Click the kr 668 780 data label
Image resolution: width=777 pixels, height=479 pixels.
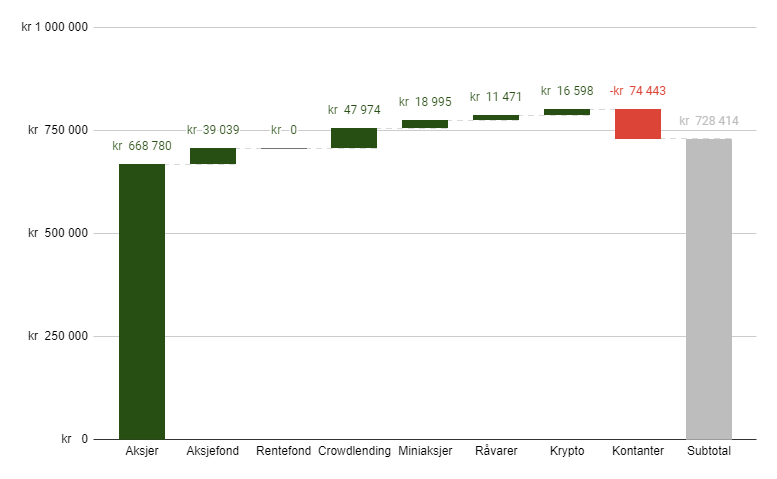[x=142, y=146]
